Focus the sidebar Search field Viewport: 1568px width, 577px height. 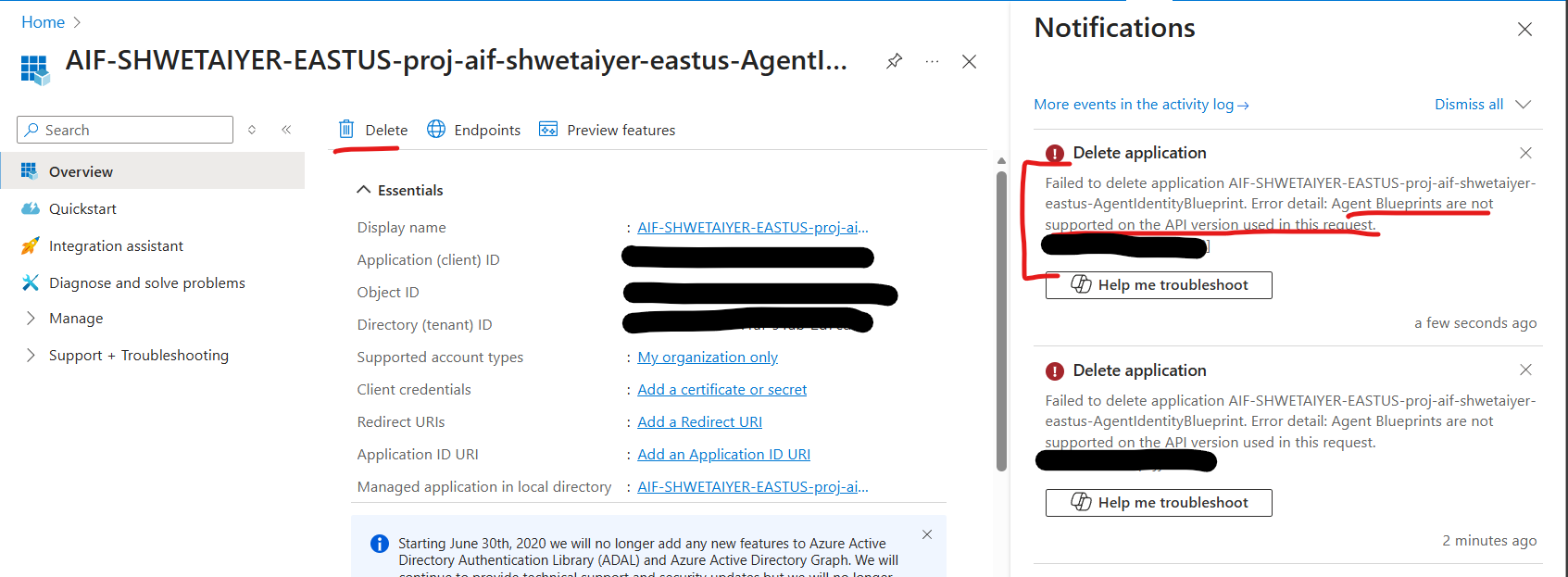click(x=125, y=130)
